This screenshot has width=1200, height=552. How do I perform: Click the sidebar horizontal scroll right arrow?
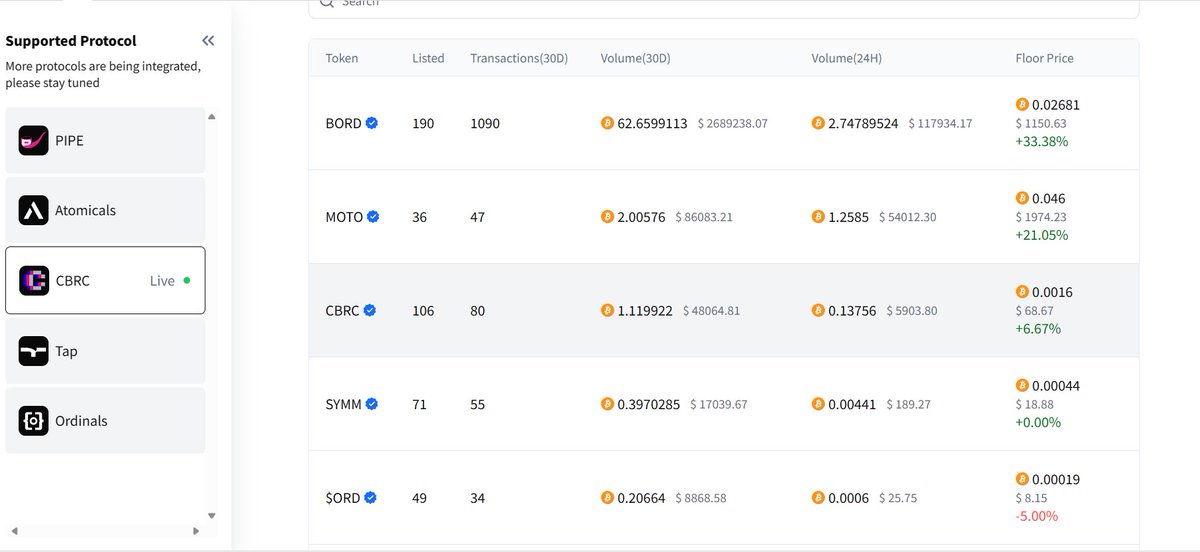coord(196,530)
